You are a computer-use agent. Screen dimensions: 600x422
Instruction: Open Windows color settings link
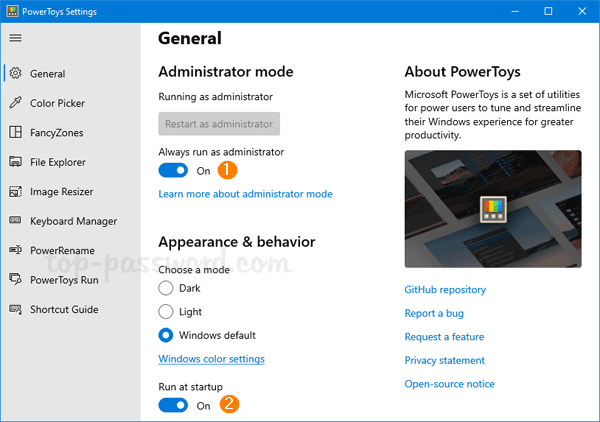click(x=211, y=359)
